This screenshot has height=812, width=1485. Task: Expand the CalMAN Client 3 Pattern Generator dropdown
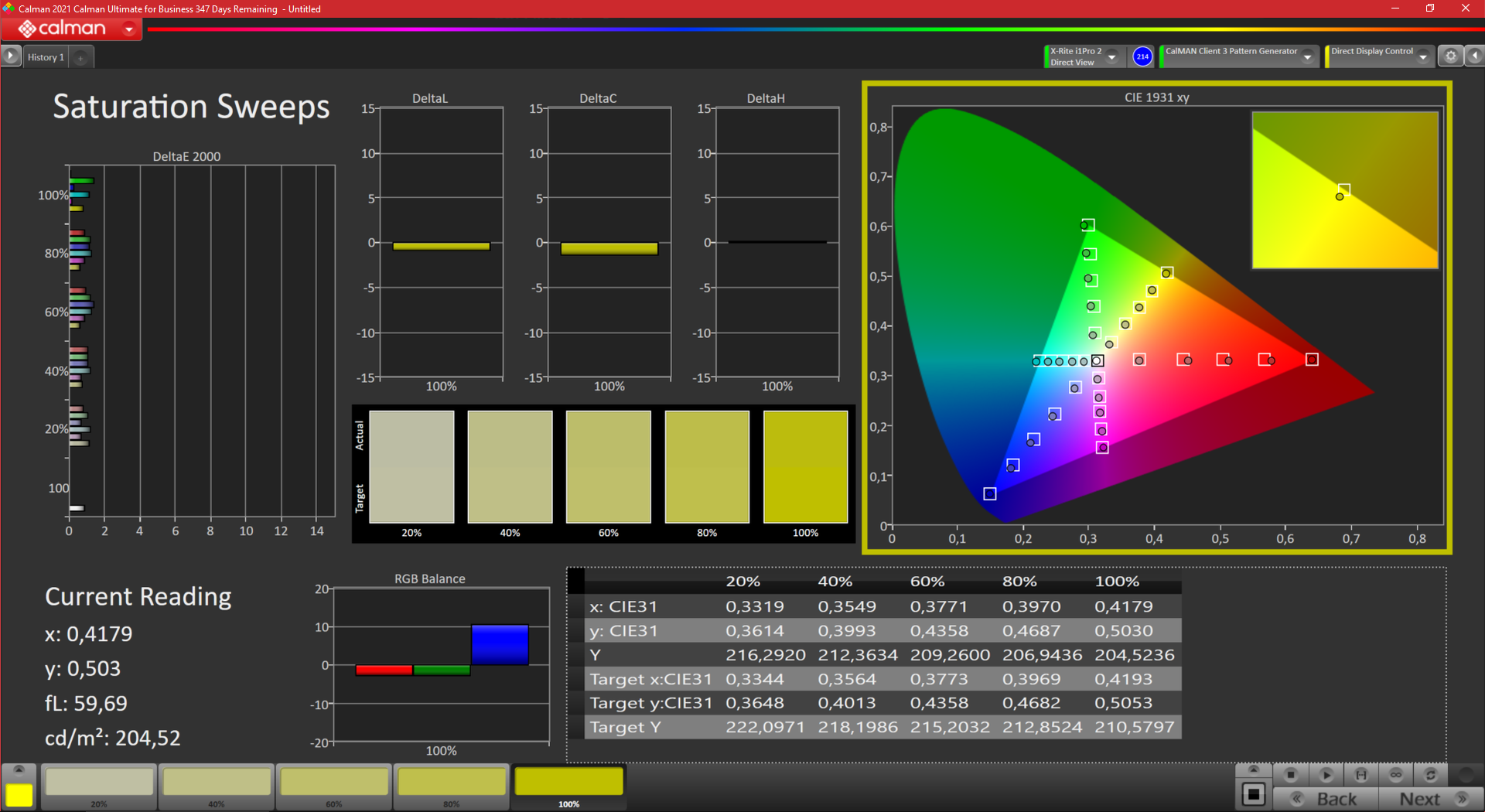[x=1308, y=56]
